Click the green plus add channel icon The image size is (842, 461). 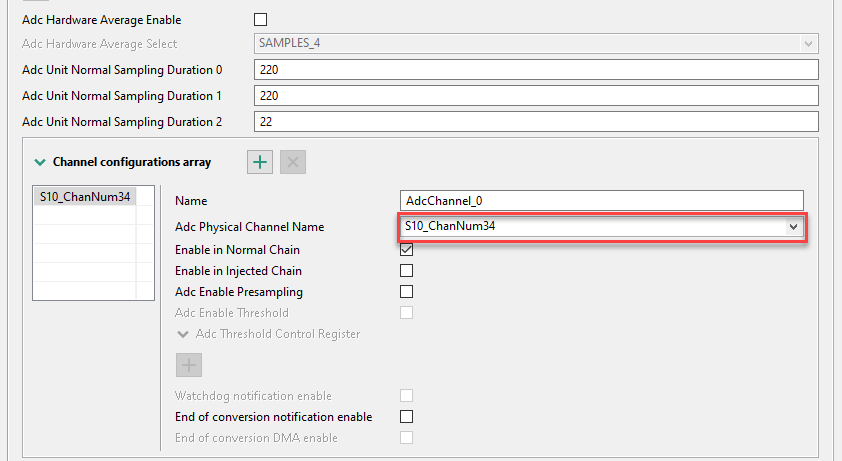coord(260,162)
